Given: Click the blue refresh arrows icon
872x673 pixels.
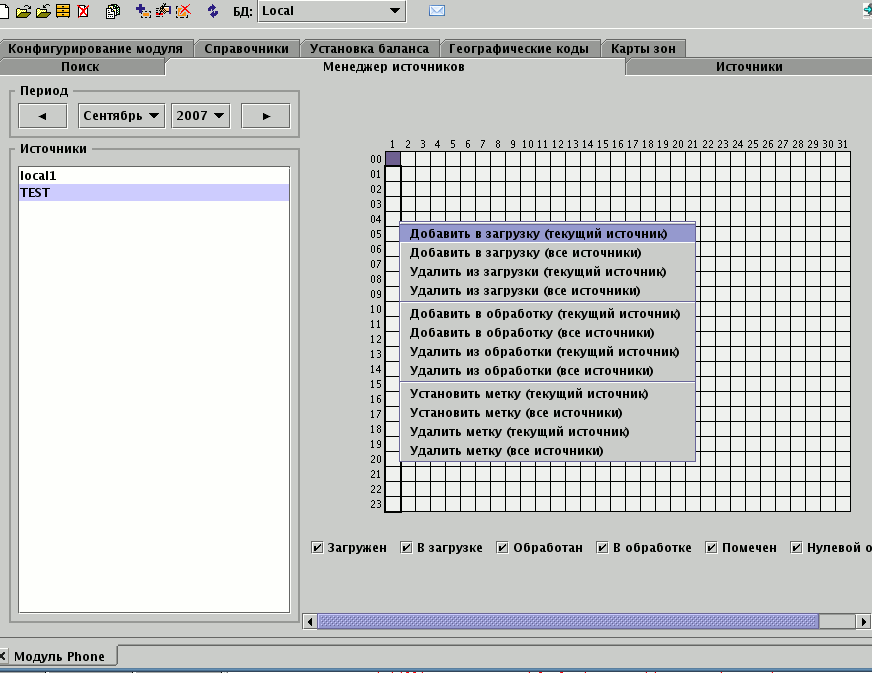Looking at the screenshot, I should pyautogui.click(x=212, y=11).
